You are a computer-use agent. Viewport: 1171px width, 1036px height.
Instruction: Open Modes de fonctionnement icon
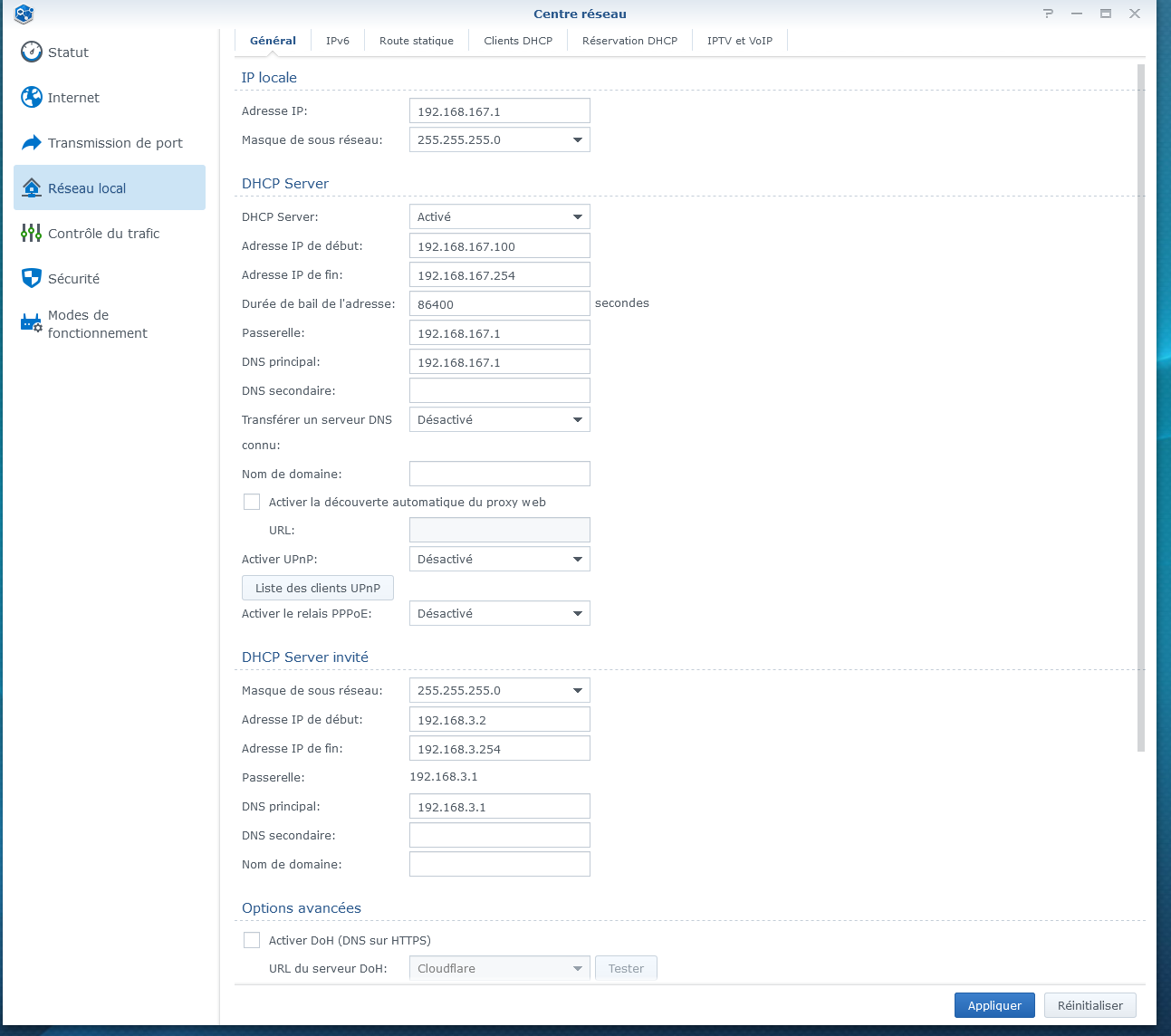[x=32, y=322]
